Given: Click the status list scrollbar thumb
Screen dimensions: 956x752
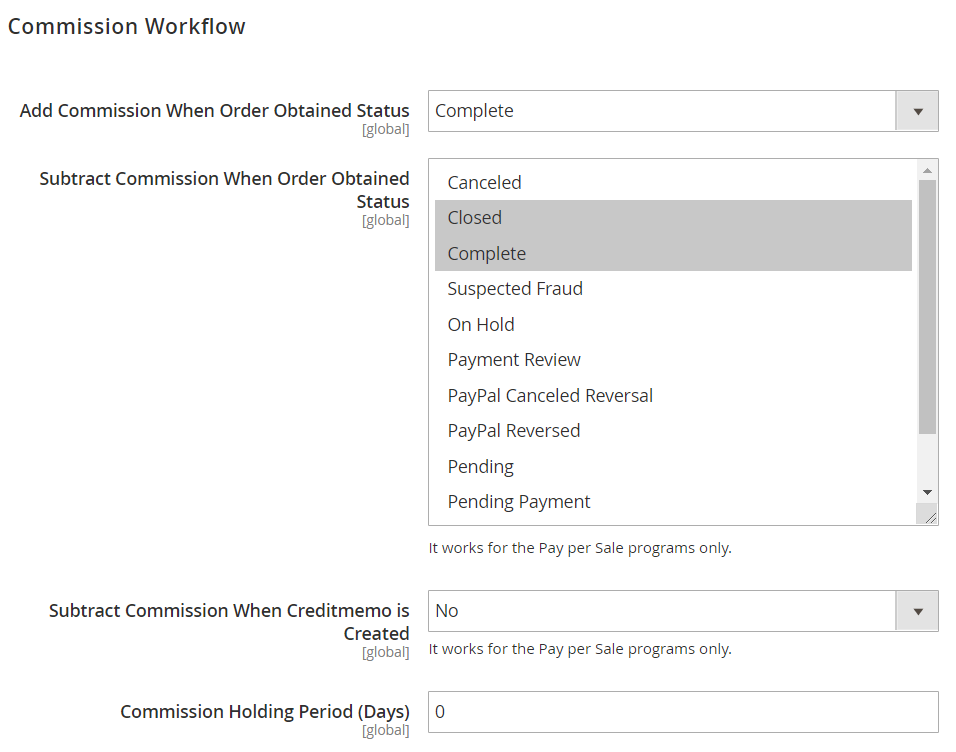Looking at the screenshot, I should click(927, 307).
